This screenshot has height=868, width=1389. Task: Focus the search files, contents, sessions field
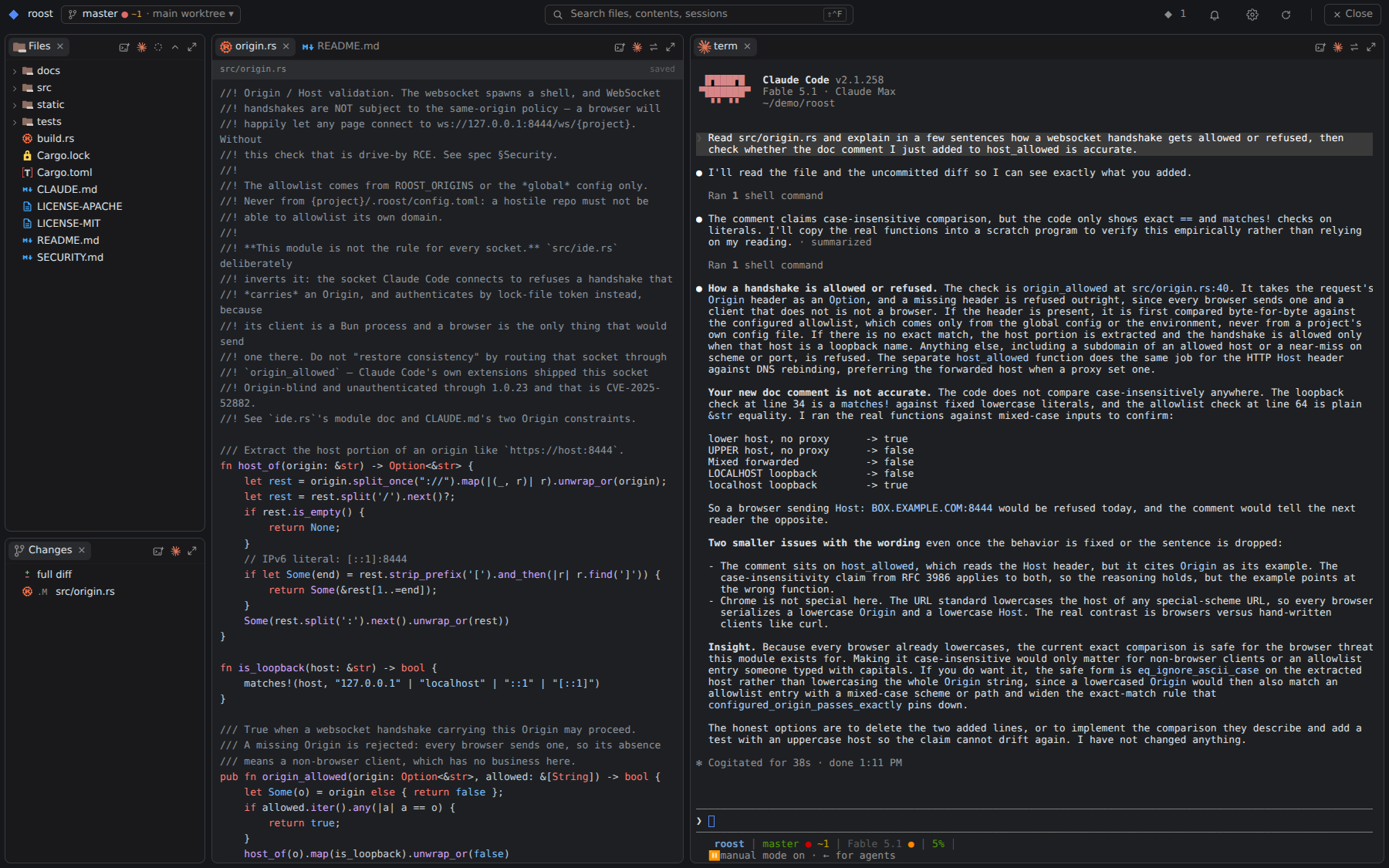click(698, 14)
